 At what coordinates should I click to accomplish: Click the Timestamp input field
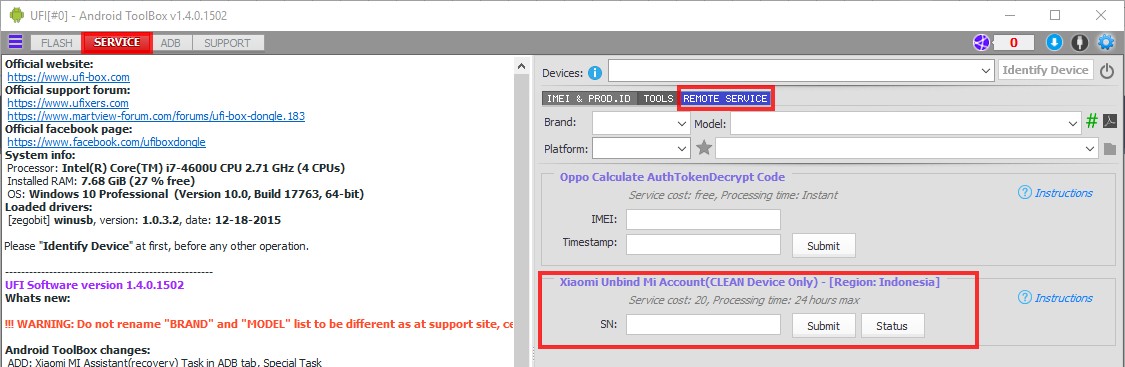[x=703, y=244]
